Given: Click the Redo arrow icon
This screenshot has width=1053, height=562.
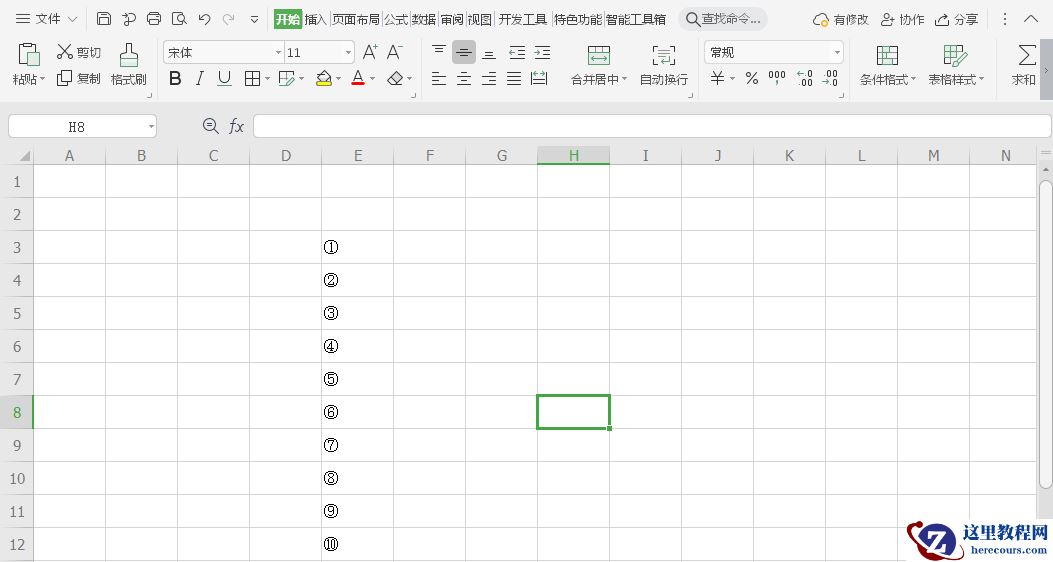Looking at the screenshot, I should (x=229, y=19).
